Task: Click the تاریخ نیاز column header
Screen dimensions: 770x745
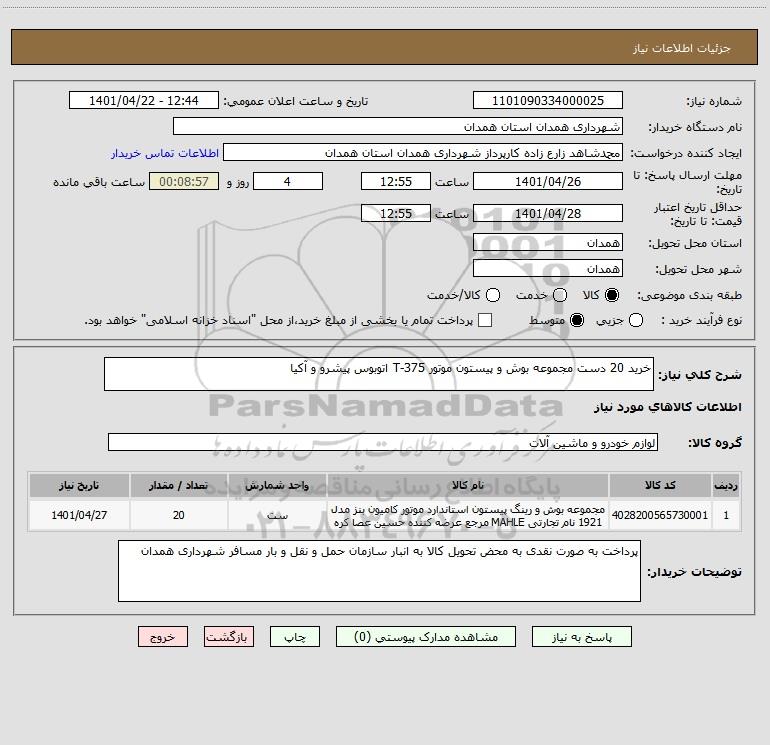Action: point(79,485)
